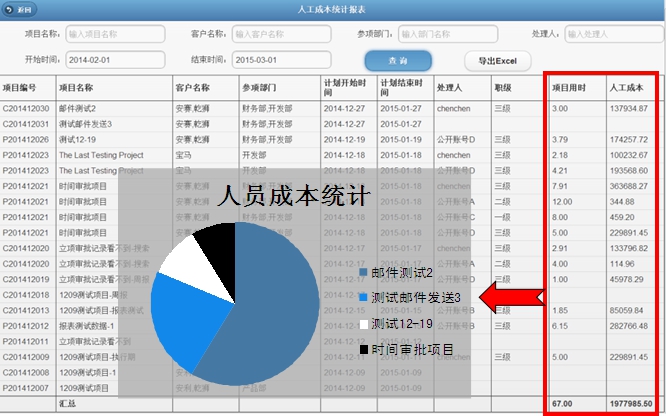Click the 计划开始时间 column header
666x416 pixels.
pos(342,87)
